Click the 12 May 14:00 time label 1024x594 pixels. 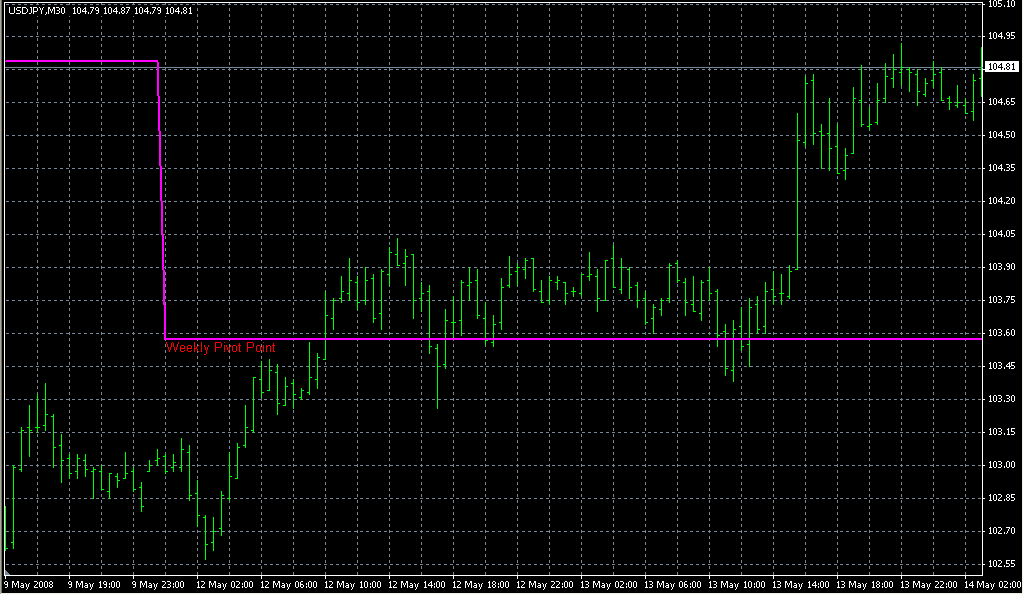tap(415, 584)
